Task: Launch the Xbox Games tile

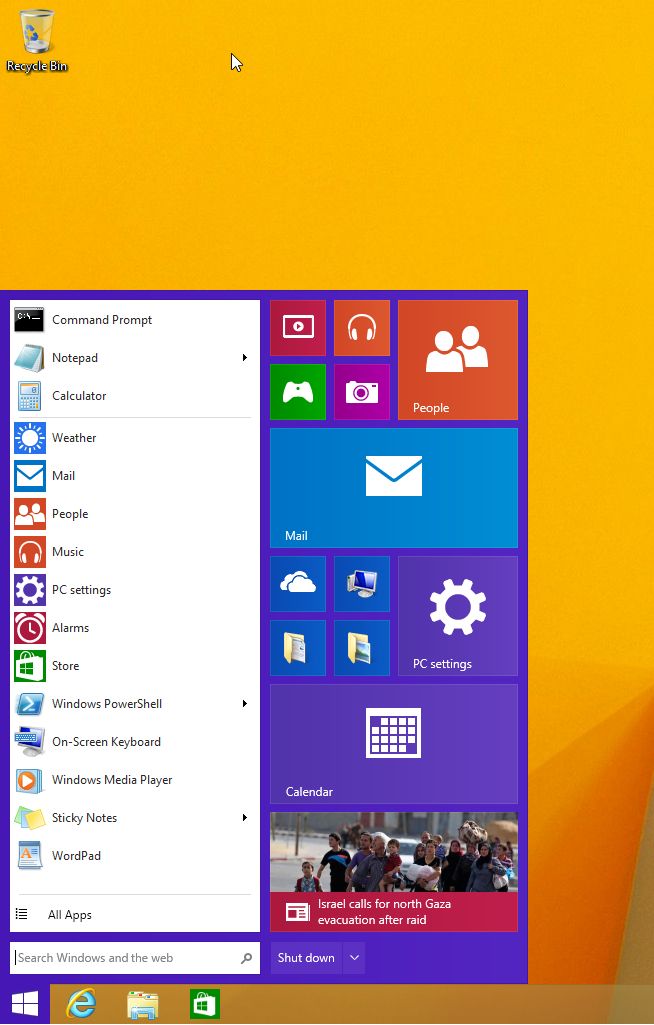Action: (x=298, y=392)
